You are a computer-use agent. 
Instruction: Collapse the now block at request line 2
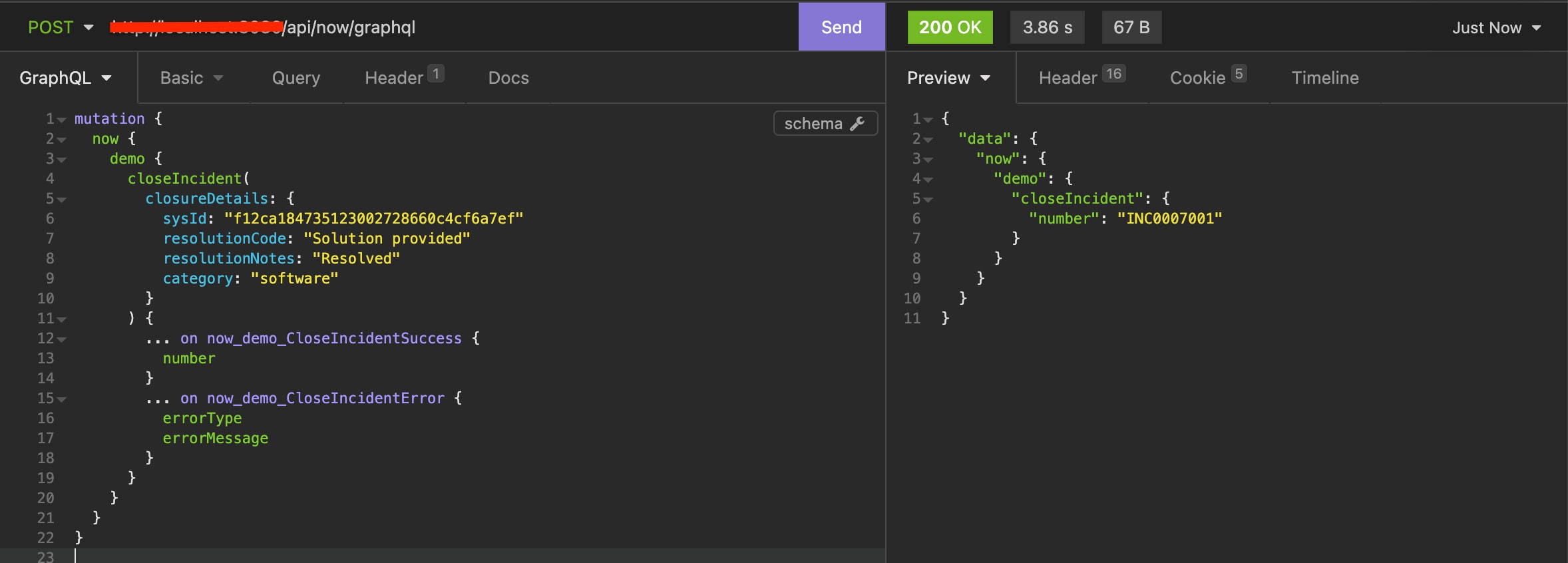[62, 140]
